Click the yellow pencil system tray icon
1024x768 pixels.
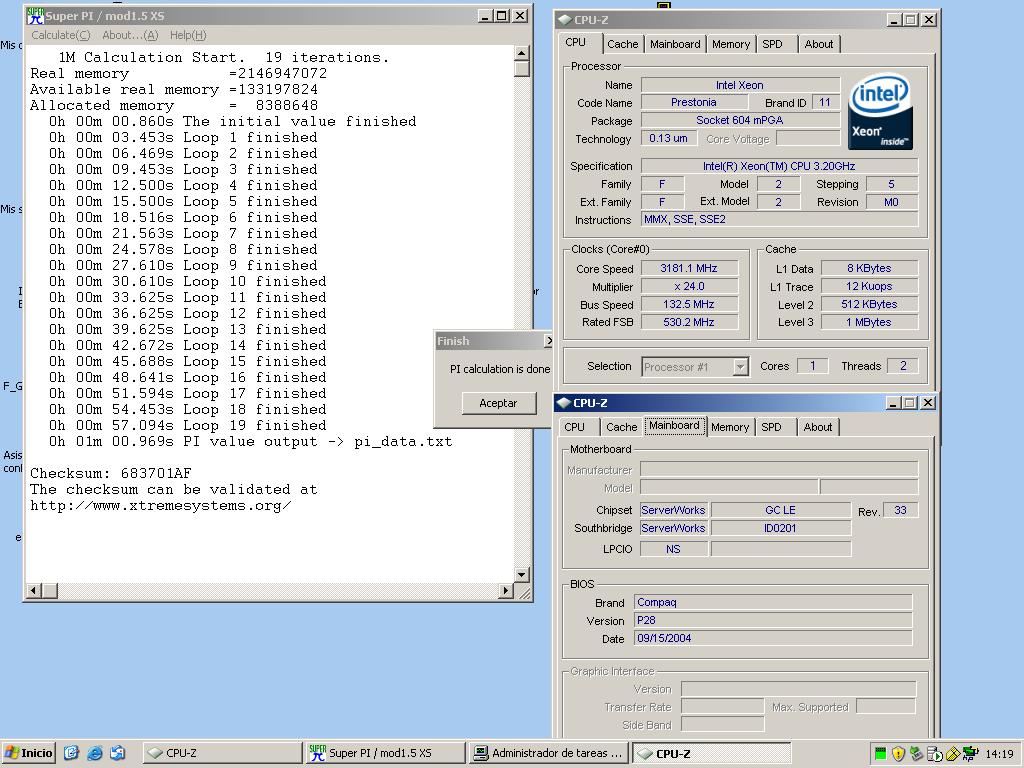pyautogui.click(x=952, y=754)
